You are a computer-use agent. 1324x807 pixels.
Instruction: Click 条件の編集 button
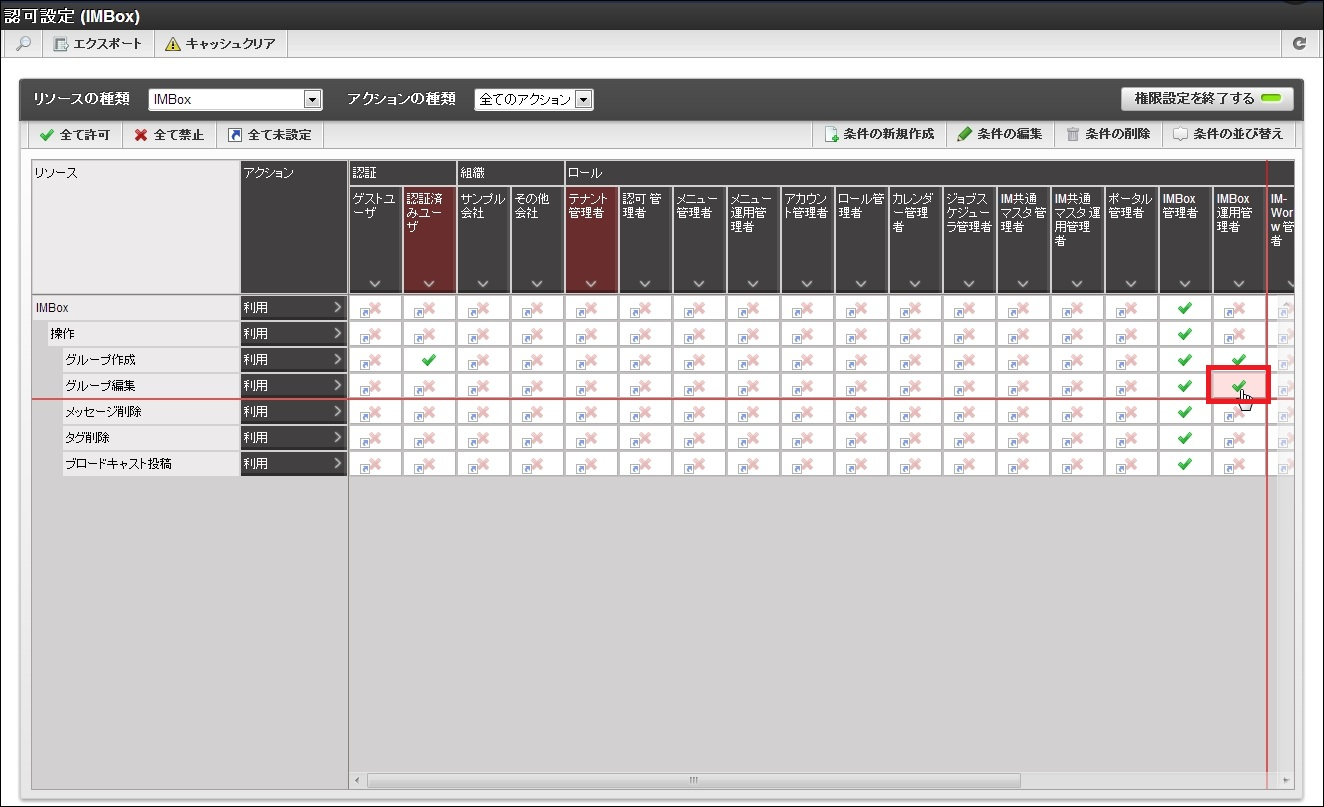999,134
